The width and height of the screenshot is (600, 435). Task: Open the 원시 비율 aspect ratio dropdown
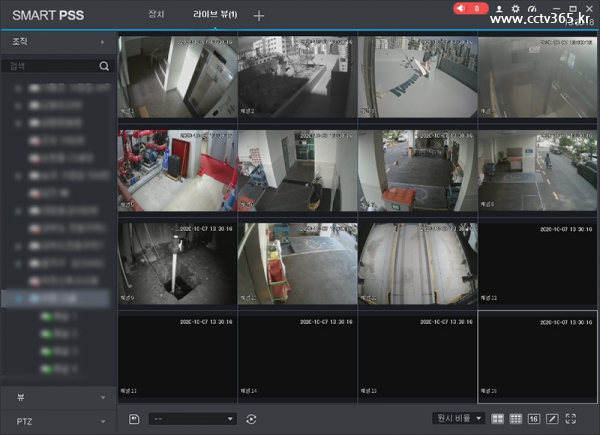[459, 418]
